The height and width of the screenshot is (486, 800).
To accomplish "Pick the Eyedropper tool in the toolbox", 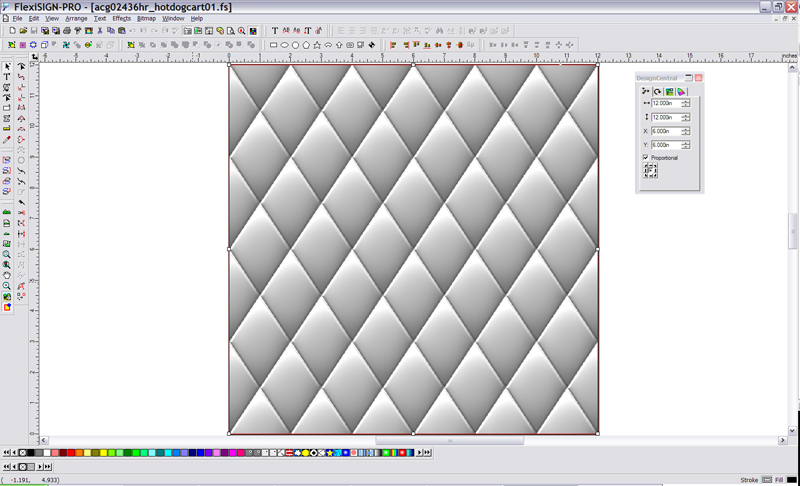I will click(x=7, y=140).
